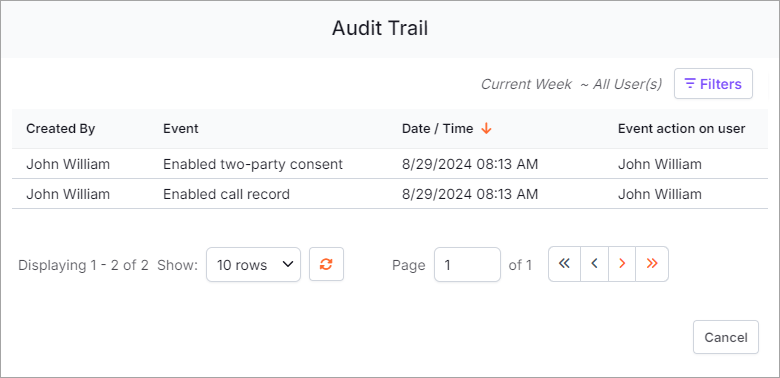The height and width of the screenshot is (378, 780).
Task: Open the 10 rows dropdown
Action: (x=253, y=265)
